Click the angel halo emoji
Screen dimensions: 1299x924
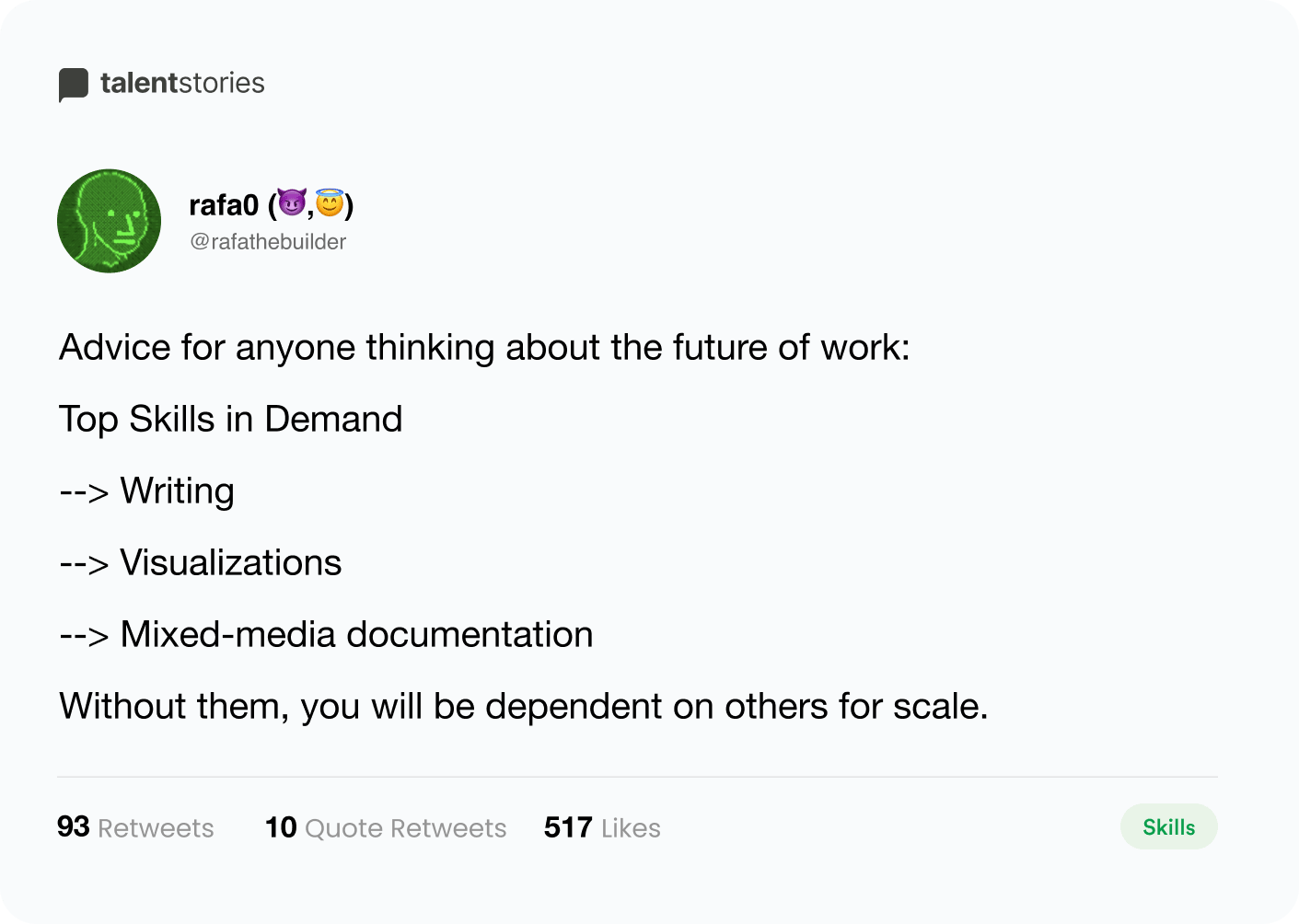pyautogui.click(x=330, y=202)
